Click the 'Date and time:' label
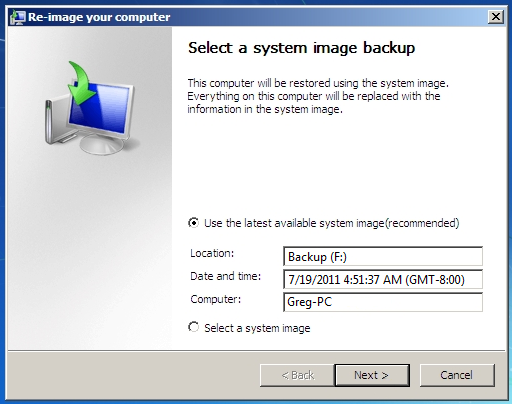Image resolution: width=512 pixels, height=404 pixels. tap(225, 276)
